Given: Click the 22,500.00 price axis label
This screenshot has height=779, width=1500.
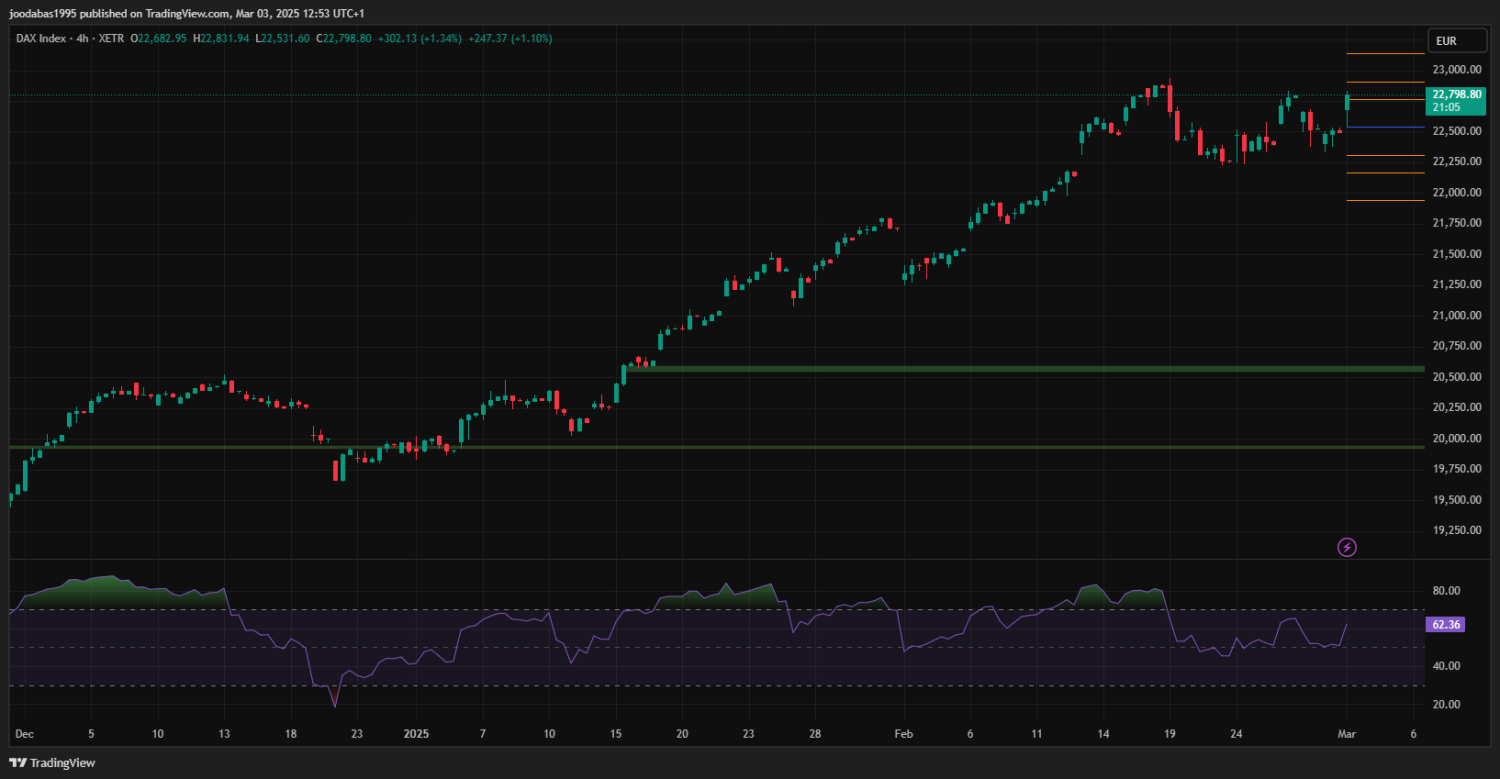Looking at the screenshot, I should pos(1456,131).
